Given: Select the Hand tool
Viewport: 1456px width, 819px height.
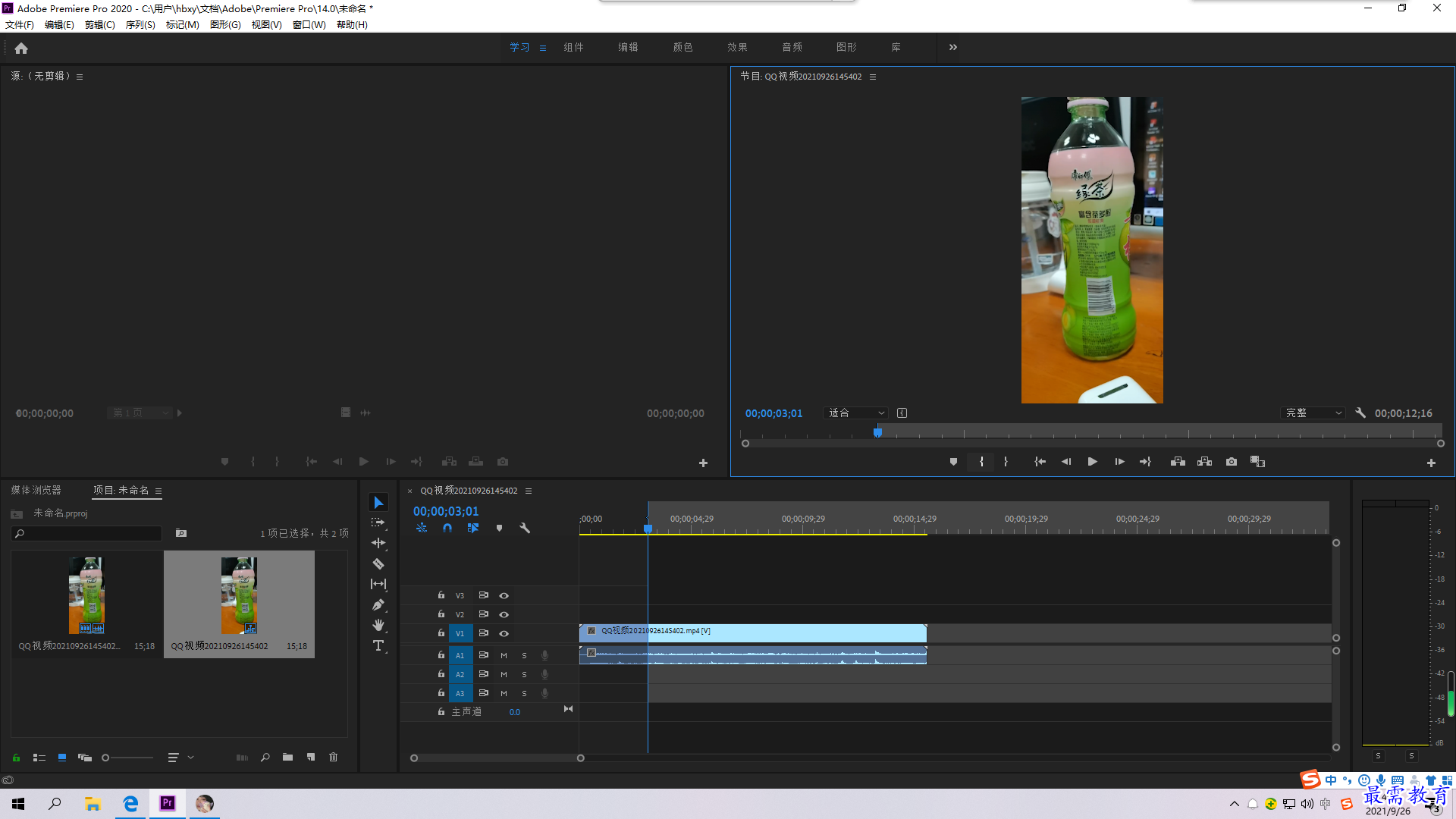Looking at the screenshot, I should (x=378, y=625).
